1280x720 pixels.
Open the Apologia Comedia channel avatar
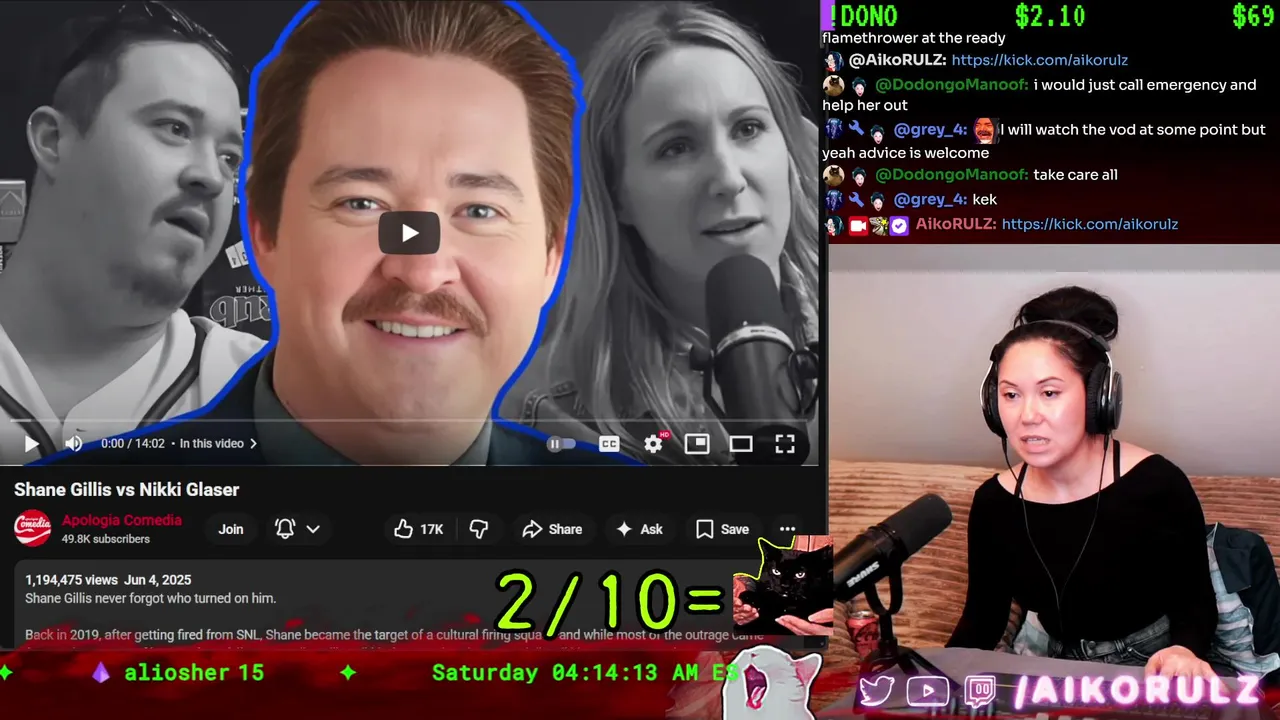point(32,529)
